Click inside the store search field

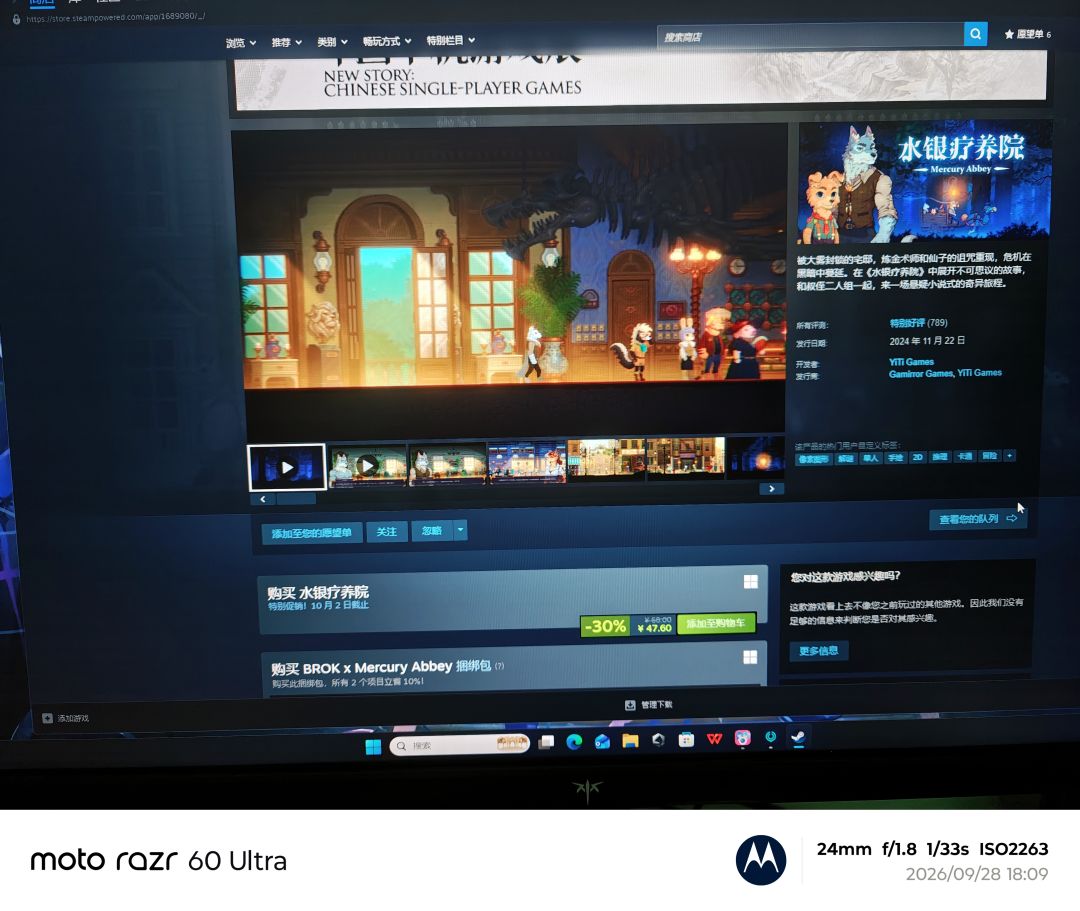click(x=810, y=36)
